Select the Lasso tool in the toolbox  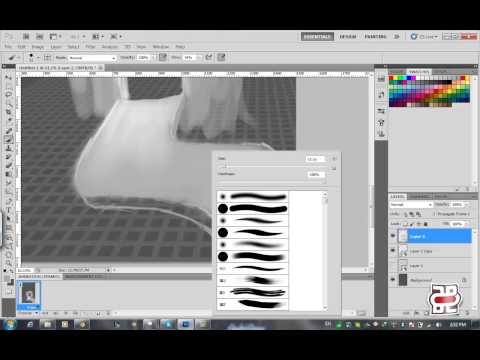coord(8,95)
